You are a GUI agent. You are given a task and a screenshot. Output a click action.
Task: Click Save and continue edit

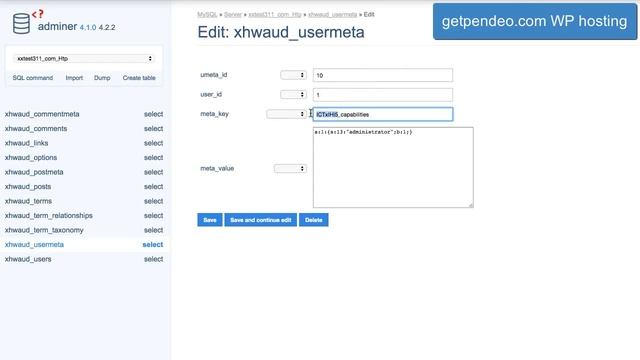pyautogui.click(x=261, y=220)
